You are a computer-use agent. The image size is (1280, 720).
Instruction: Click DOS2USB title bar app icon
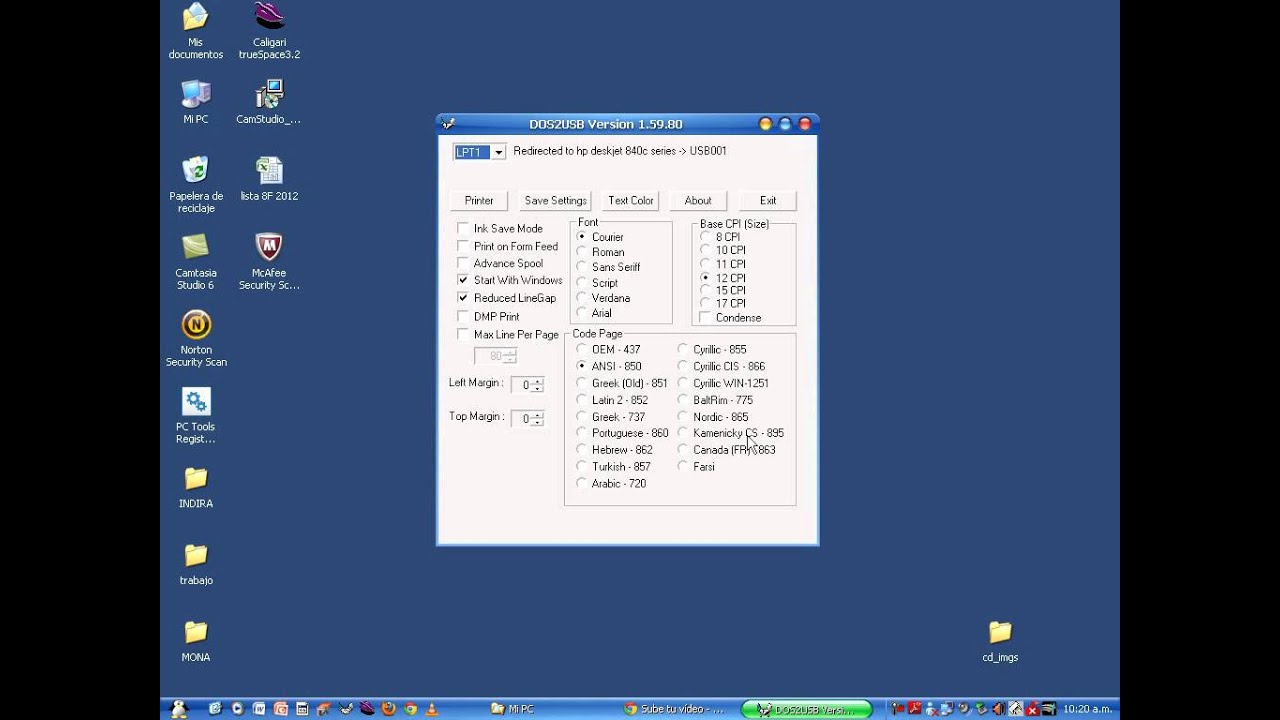448,124
